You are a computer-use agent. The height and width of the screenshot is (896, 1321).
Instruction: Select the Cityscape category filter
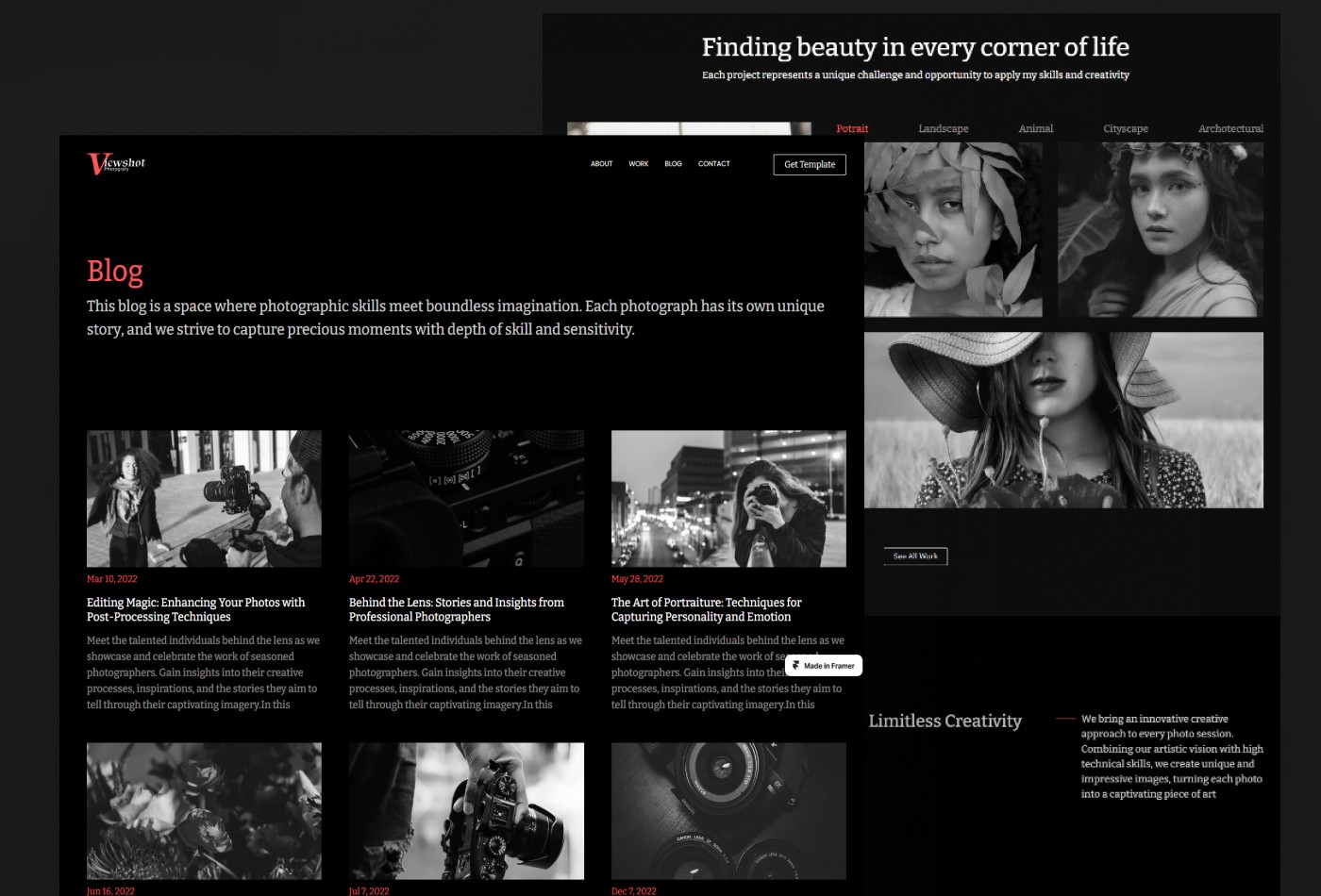point(1125,128)
